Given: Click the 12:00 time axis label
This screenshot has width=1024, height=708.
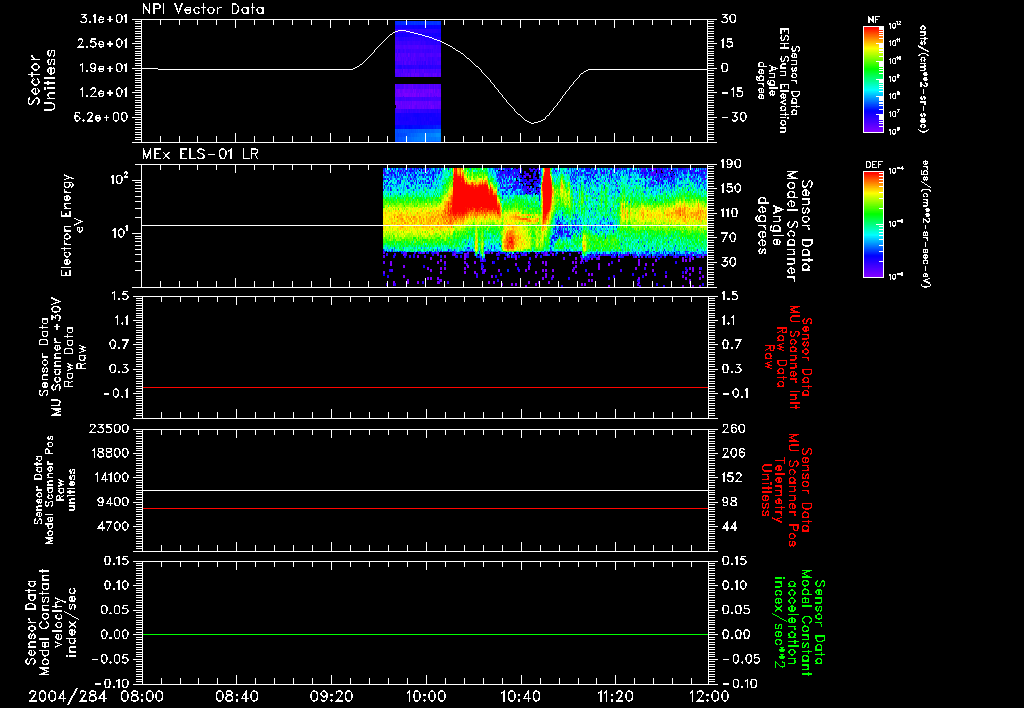Looking at the screenshot, I should point(709,696).
